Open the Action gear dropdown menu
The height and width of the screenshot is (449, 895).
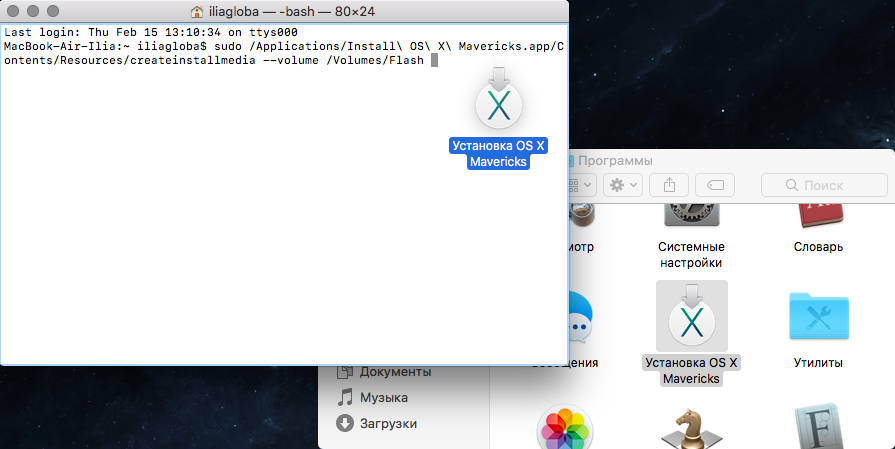point(623,185)
